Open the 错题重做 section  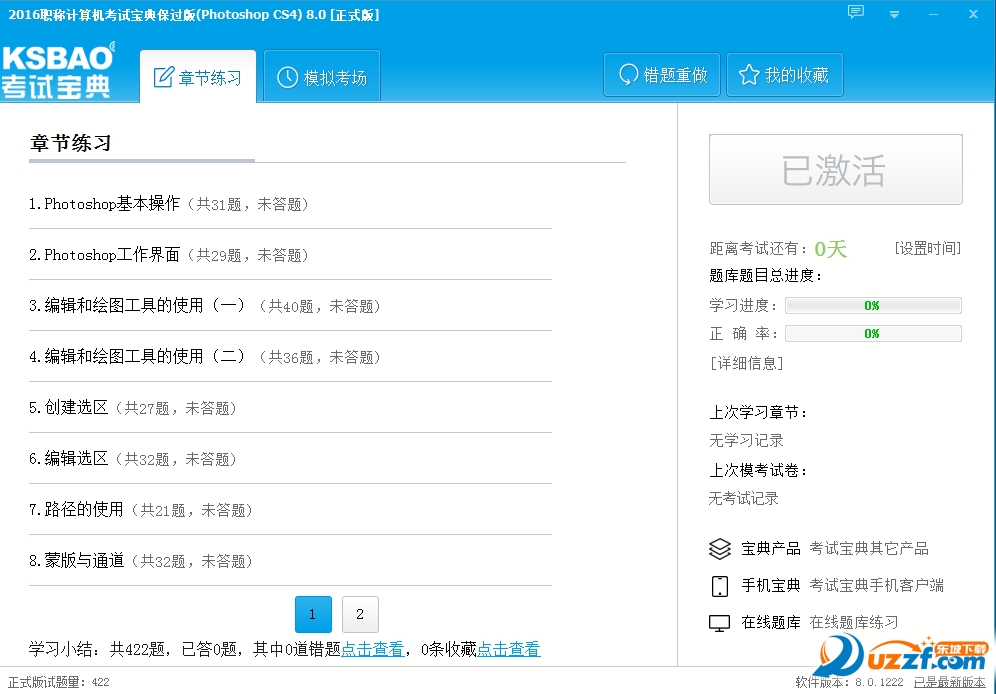pos(662,75)
